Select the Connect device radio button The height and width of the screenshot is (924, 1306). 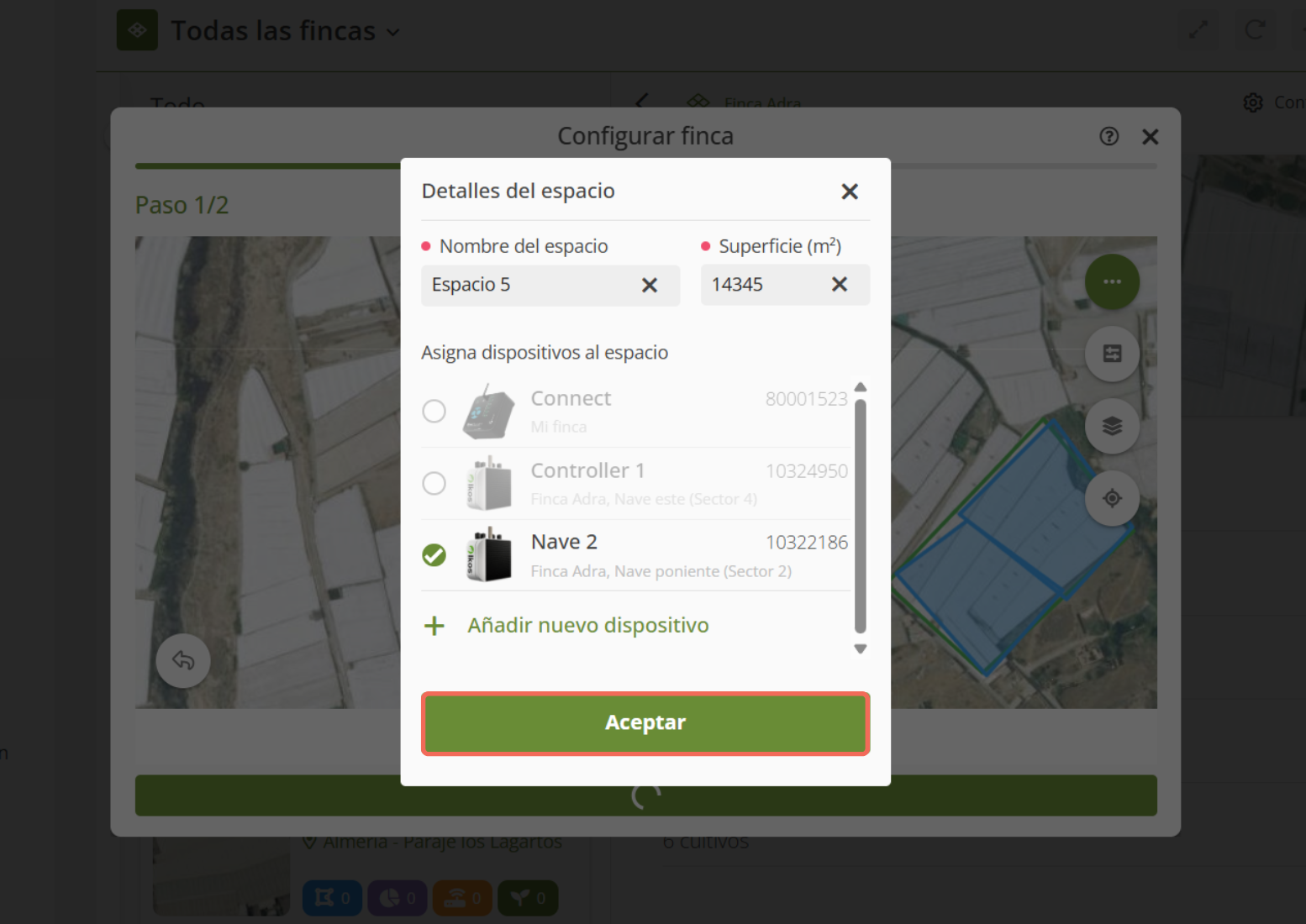pos(434,412)
